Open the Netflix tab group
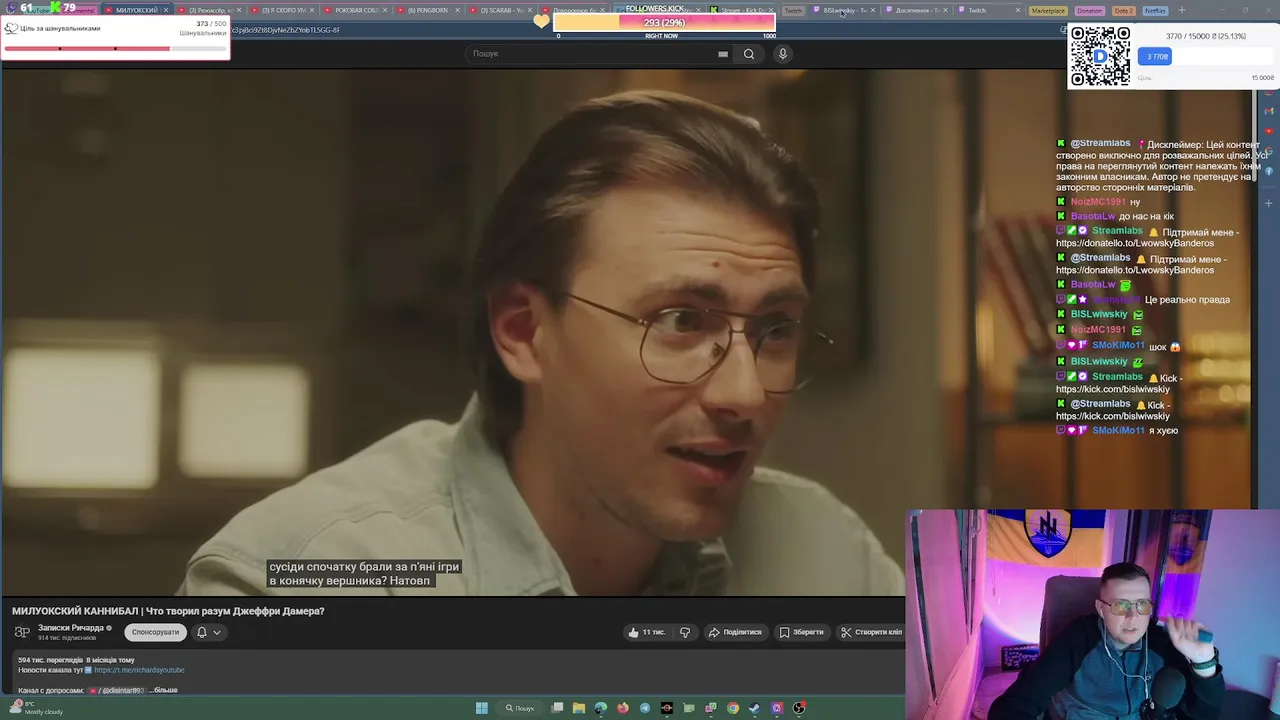Image resolution: width=1280 pixels, height=720 pixels. tap(1155, 10)
